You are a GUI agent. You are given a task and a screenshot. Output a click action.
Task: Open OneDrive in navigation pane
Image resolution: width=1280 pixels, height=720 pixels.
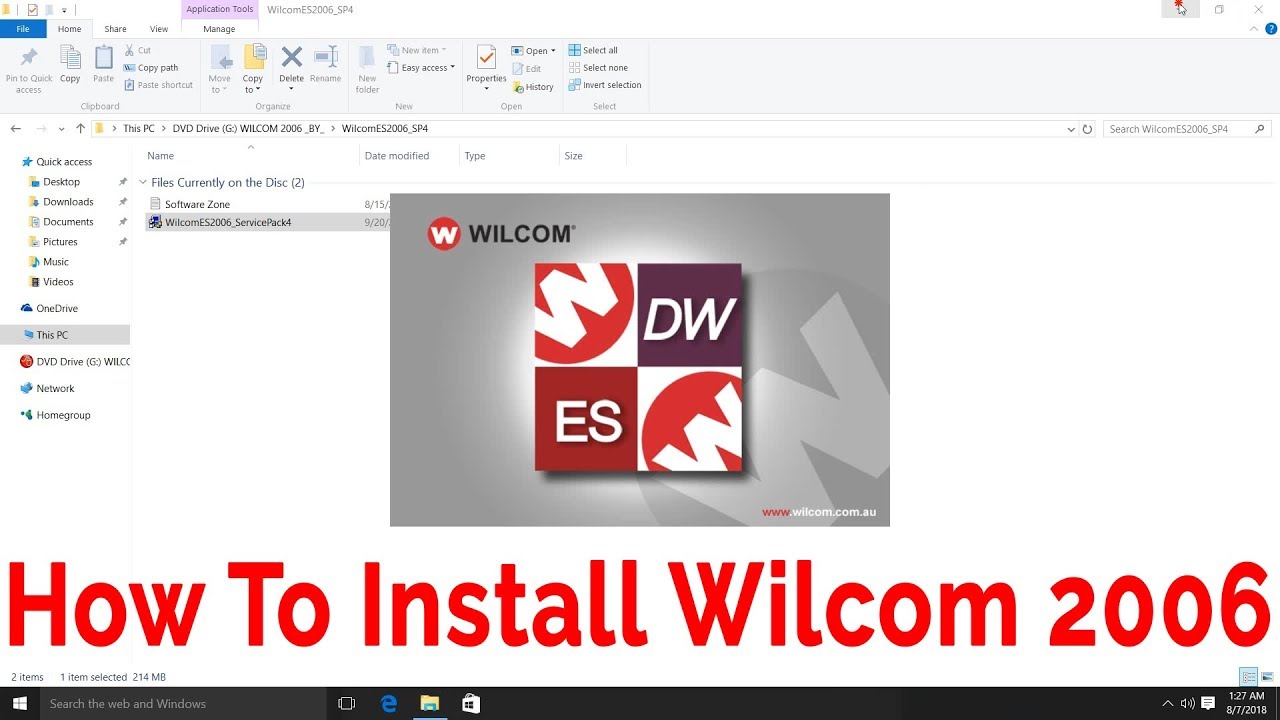[57, 309]
